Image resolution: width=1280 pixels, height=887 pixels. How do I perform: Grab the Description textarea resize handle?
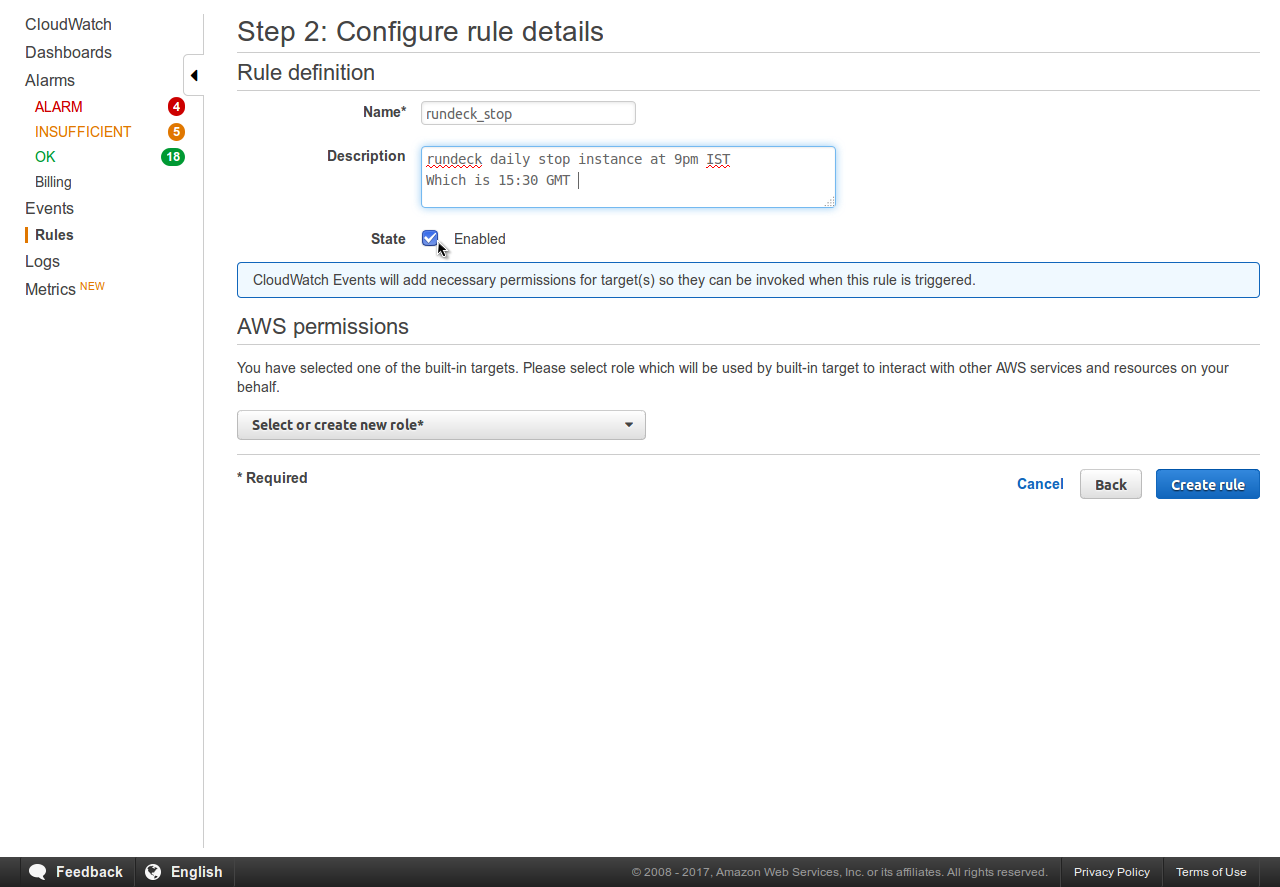point(829,202)
